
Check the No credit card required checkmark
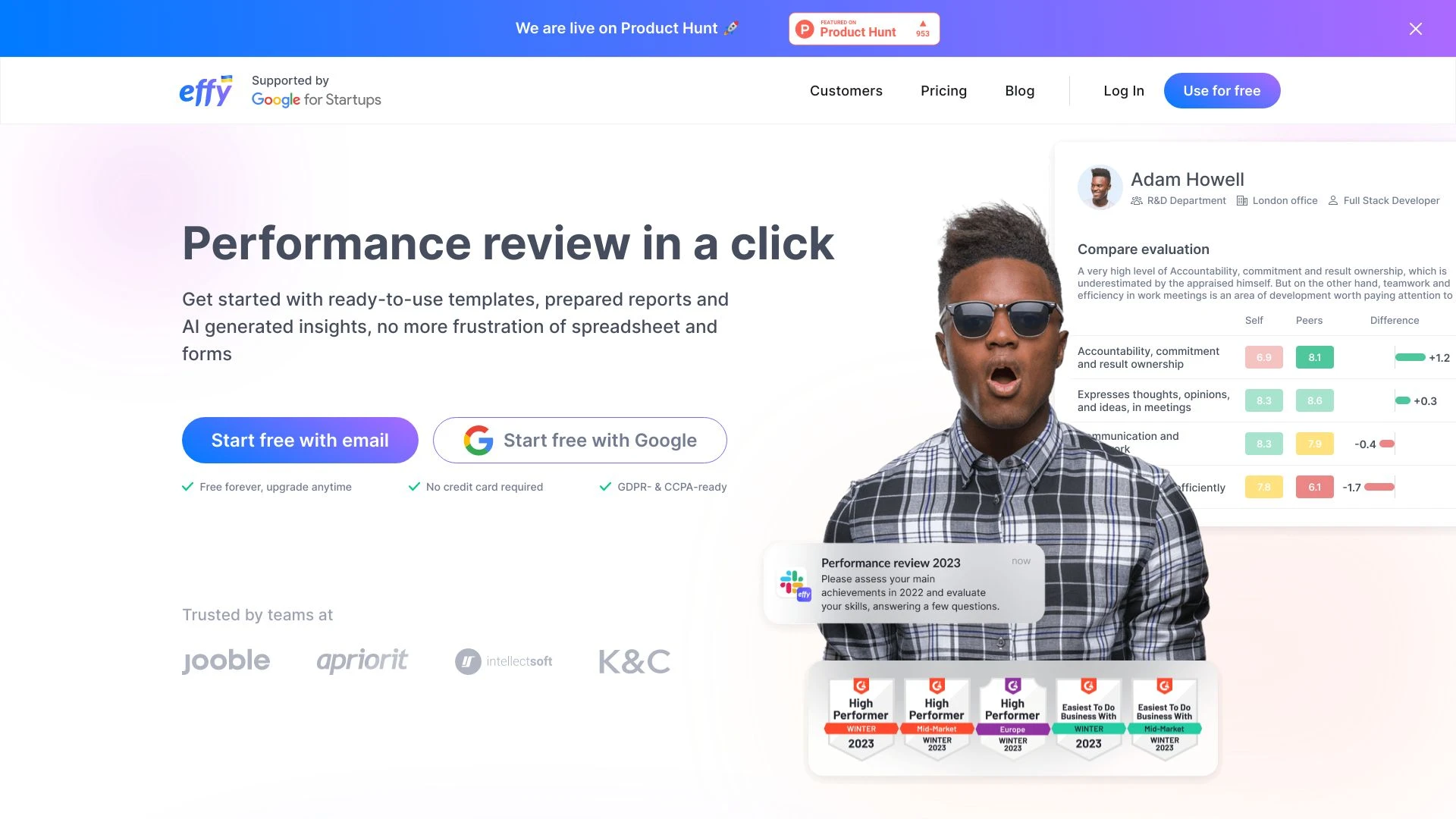(x=413, y=485)
